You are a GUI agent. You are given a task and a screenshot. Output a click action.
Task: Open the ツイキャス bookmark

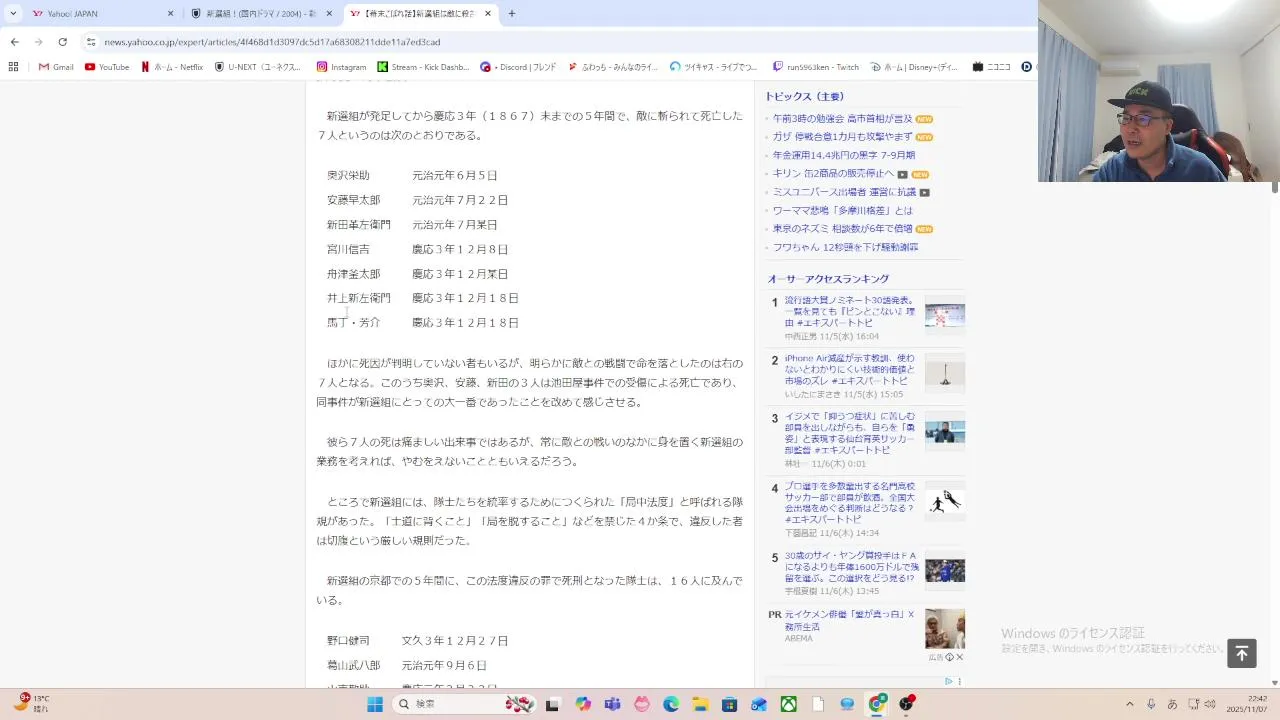point(714,67)
